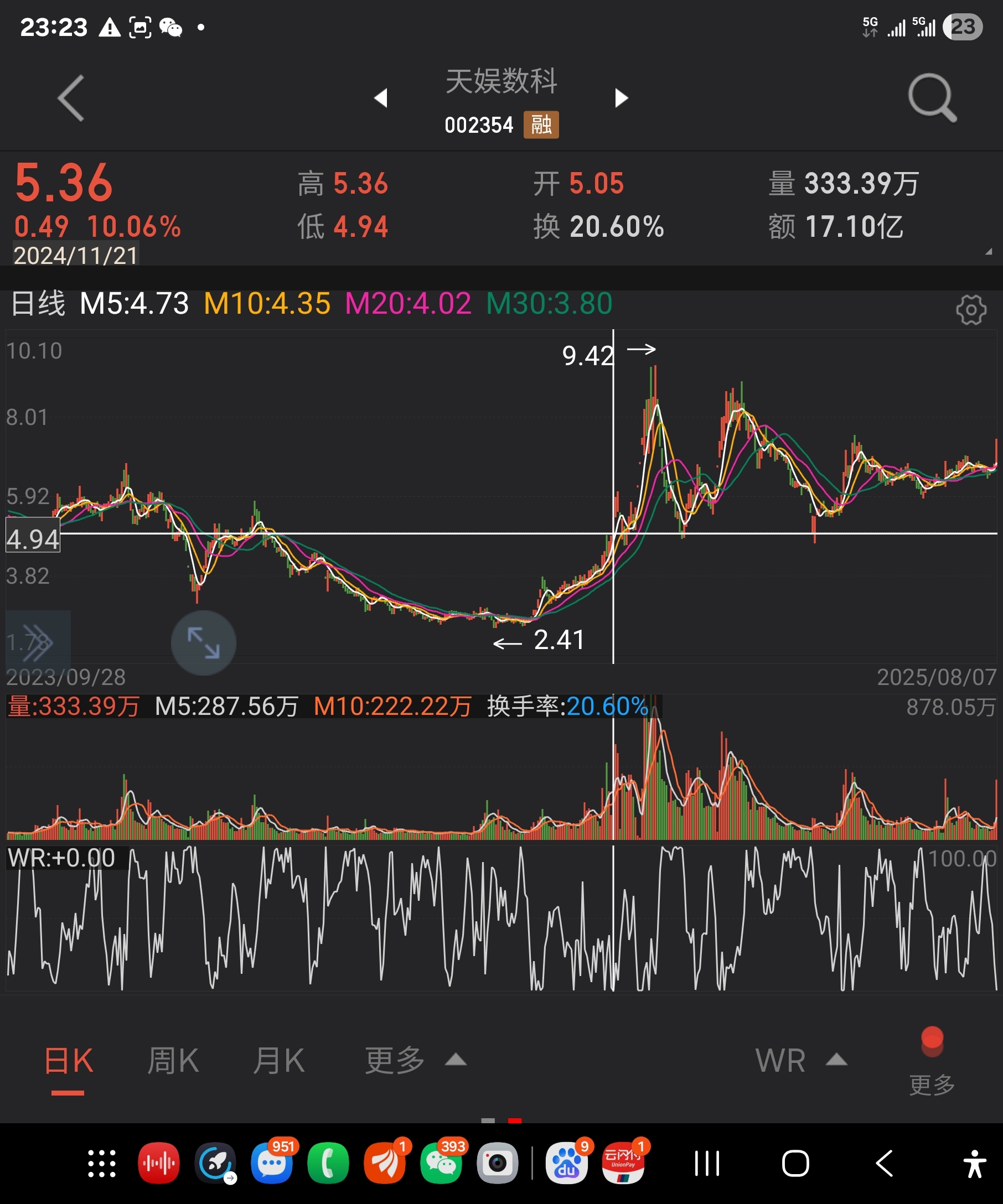Image resolution: width=1003 pixels, height=1204 pixels.
Task: Tap the M30:3.80 moving average label
Action: pyautogui.click(x=550, y=303)
